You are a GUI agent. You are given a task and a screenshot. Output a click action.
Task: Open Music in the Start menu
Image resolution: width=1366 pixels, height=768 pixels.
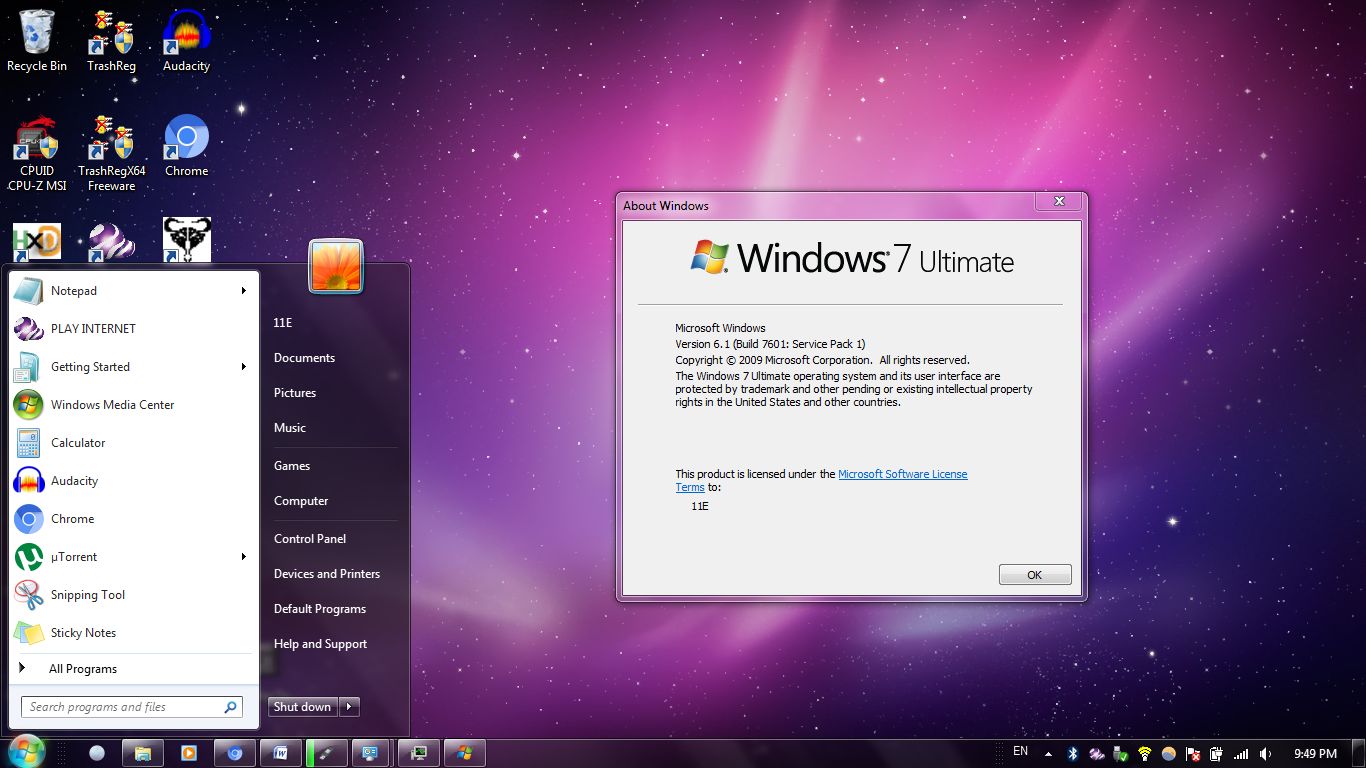point(290,428)
